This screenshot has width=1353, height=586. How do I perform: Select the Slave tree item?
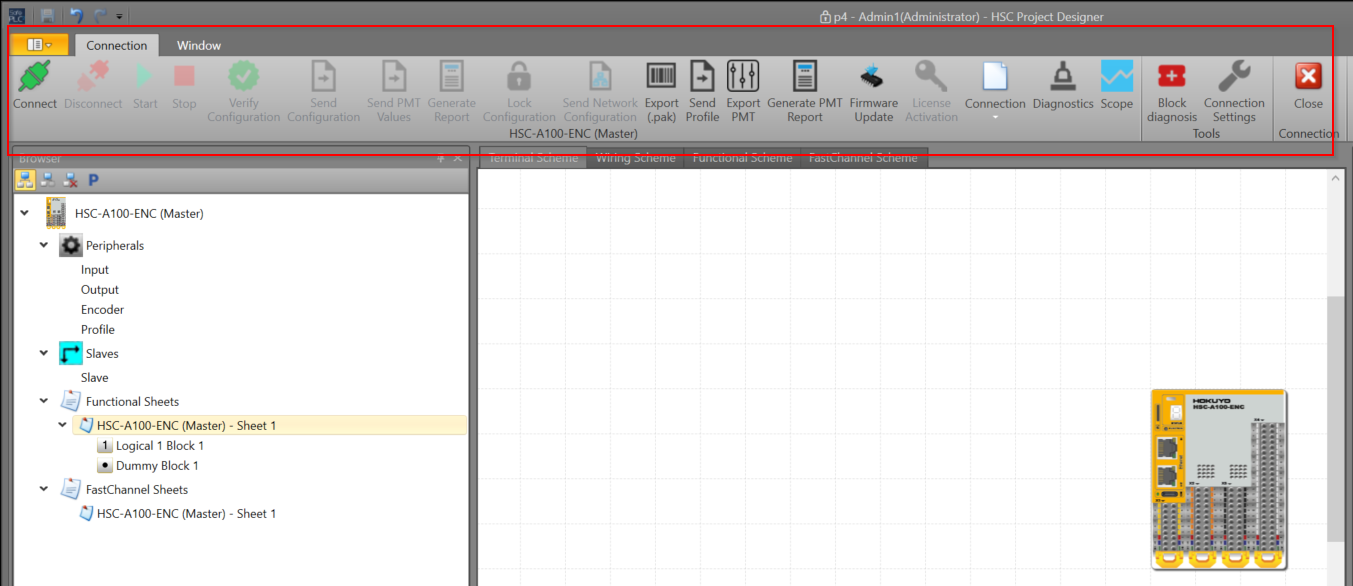coord(95,377)
